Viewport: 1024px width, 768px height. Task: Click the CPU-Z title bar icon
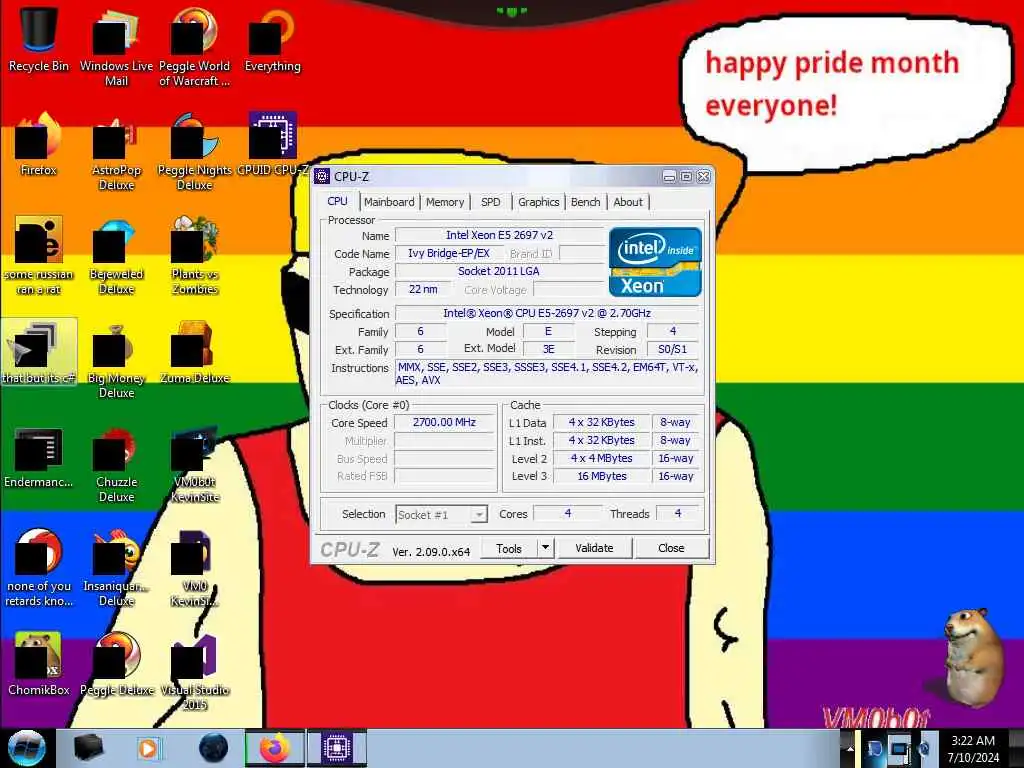(322, 176)
